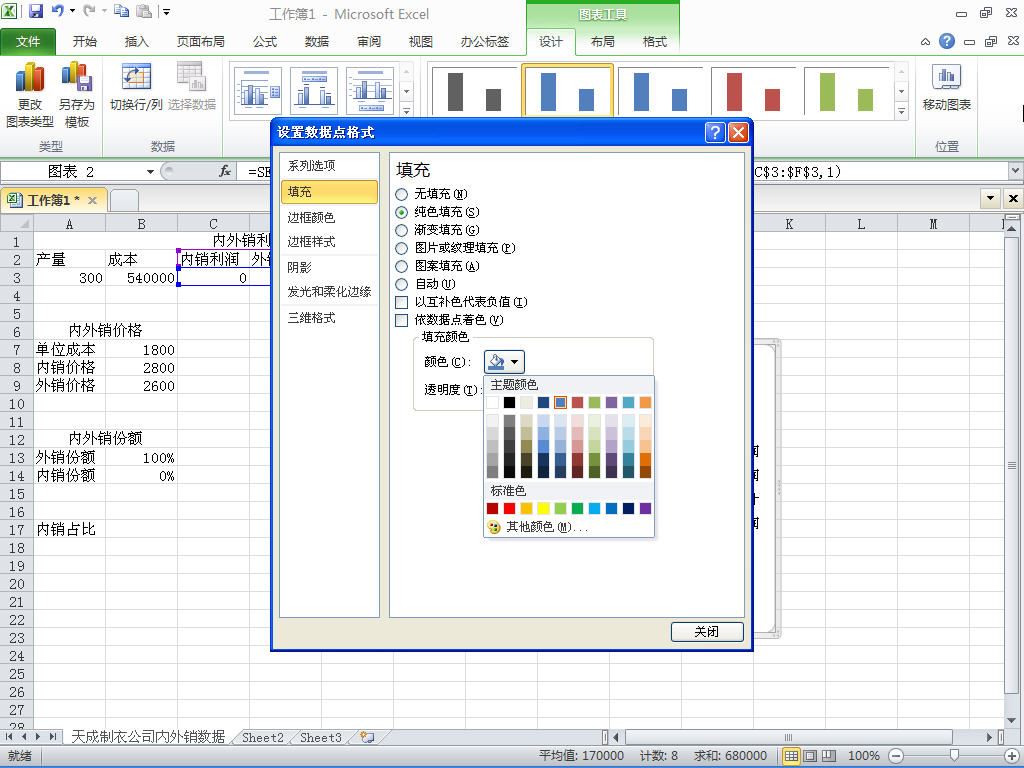Select second chart layout thumbnail
This screenshot has width=1024, height=768.
[314, 90]
